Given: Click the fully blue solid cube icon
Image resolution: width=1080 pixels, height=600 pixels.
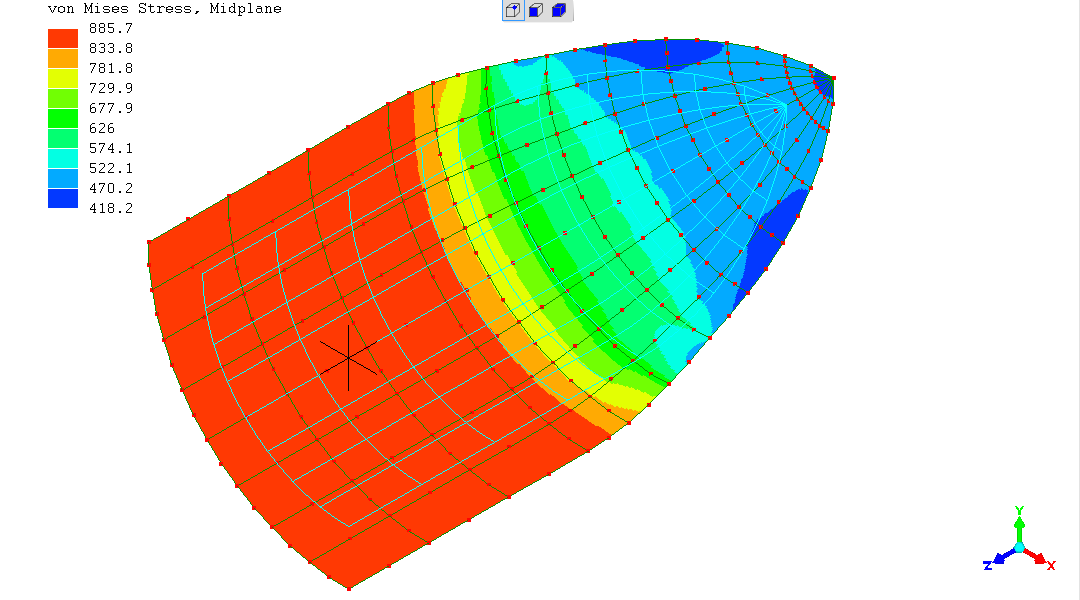Looking at the screenshot, I should (x=559, y=11).
